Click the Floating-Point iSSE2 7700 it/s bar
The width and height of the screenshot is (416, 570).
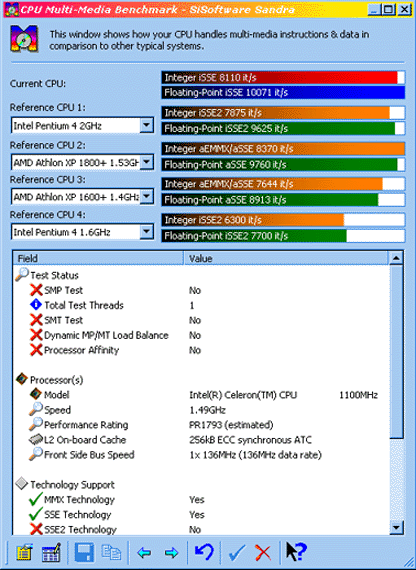pos(283,236)
